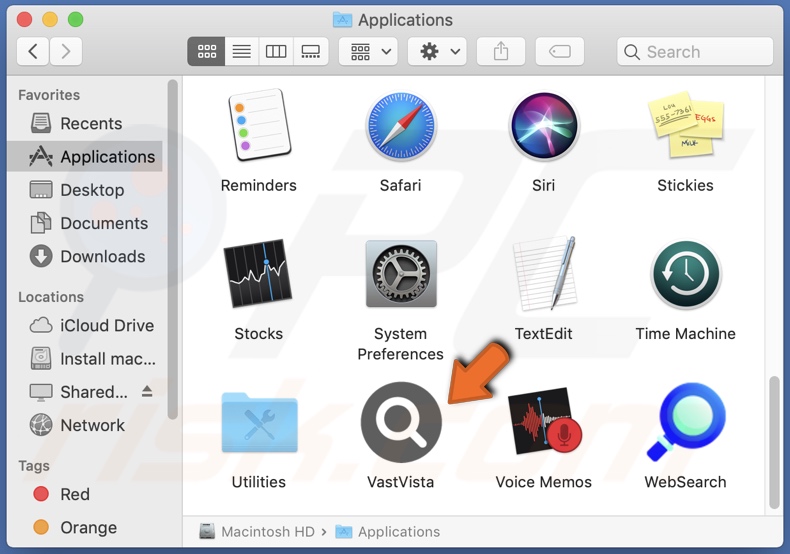
Task: Select the Safari compass icon
Action: click(401, 126)
